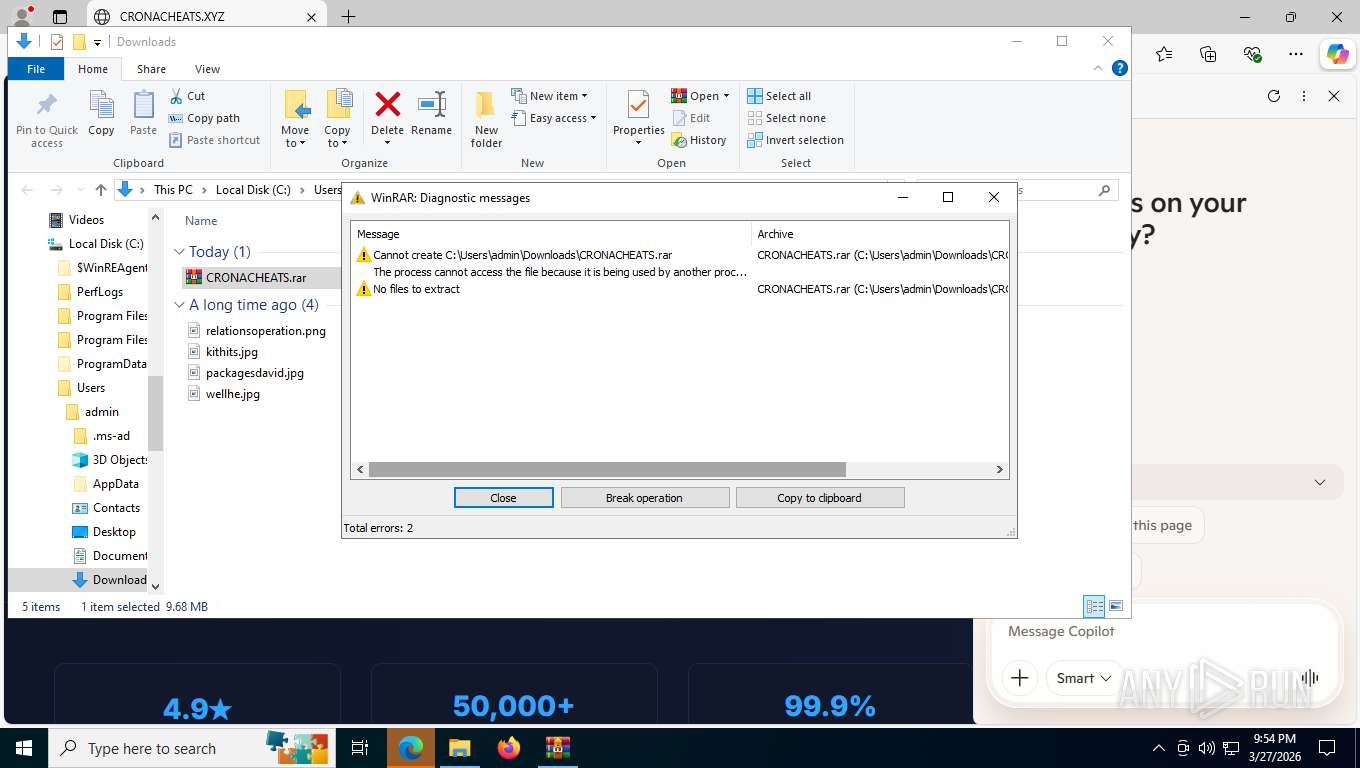Select admin folder in navigation tree
The width and height of the screenshot is (1360, 768).
[x=101, y=412]
